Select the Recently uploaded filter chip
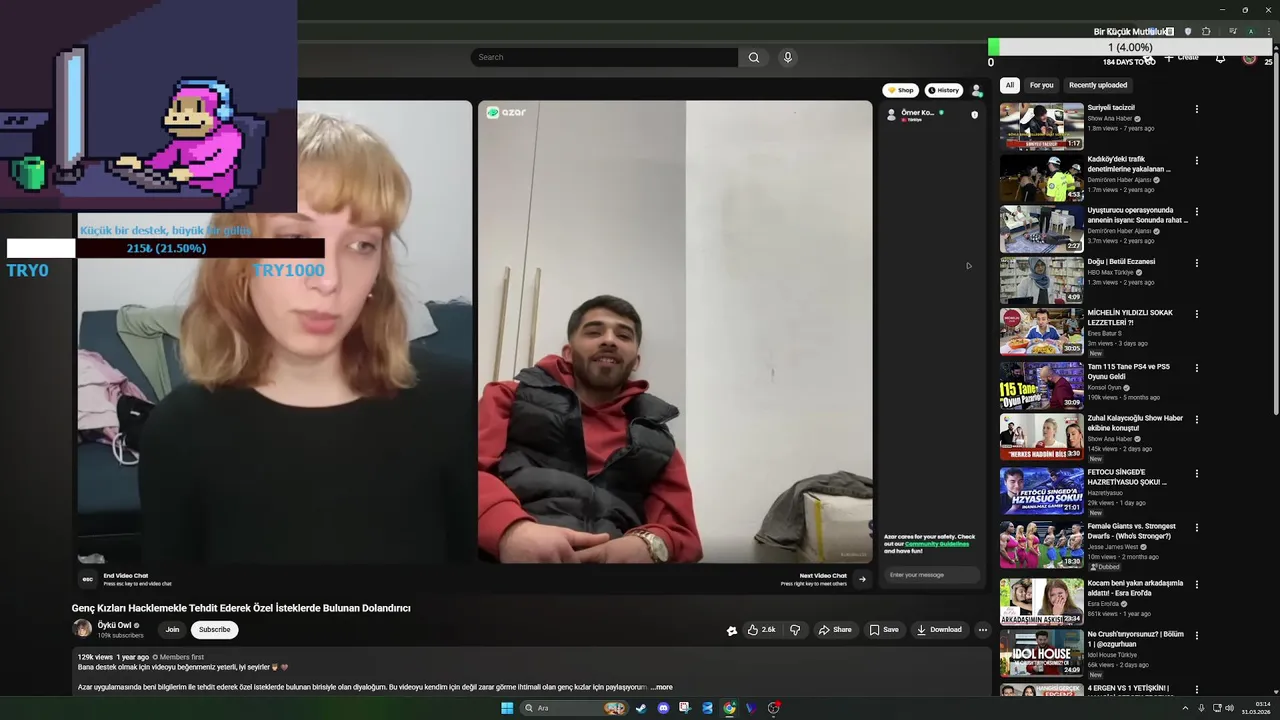Screen dimensions: 1280x720 click(1098, 85)
